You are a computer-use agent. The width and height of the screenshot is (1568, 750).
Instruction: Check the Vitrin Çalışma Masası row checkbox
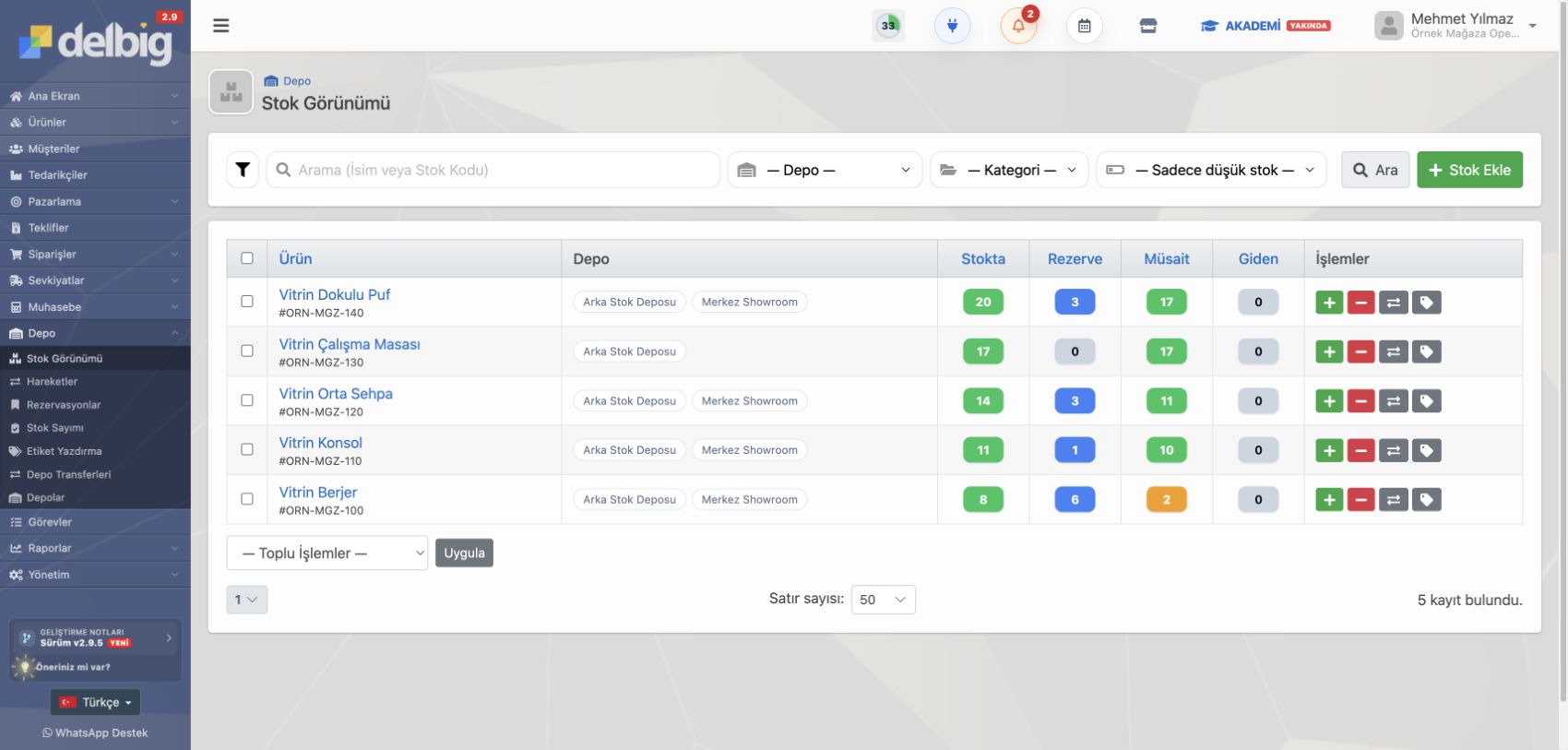click(247, 351)
